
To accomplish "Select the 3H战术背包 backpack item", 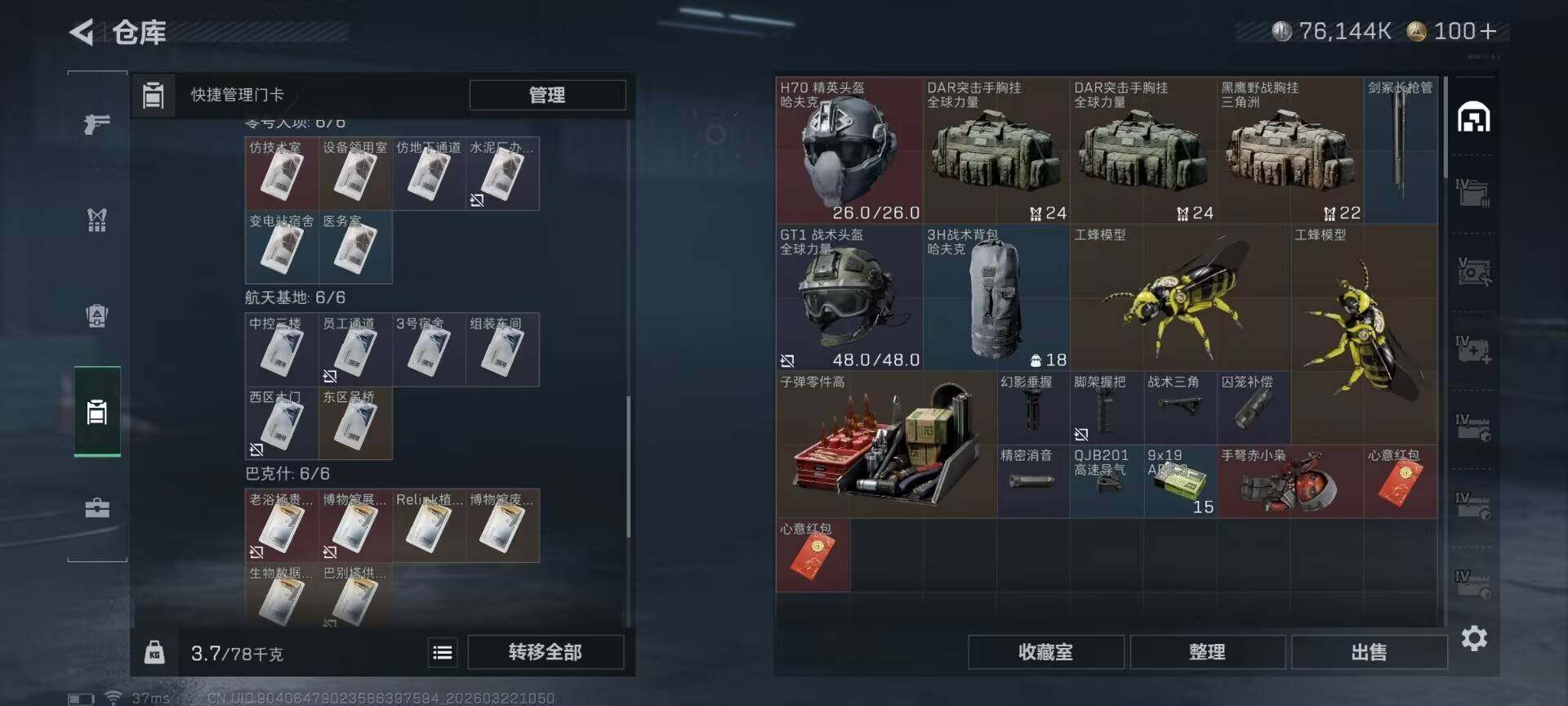I will pyautogui.click(x=996, y=297).
